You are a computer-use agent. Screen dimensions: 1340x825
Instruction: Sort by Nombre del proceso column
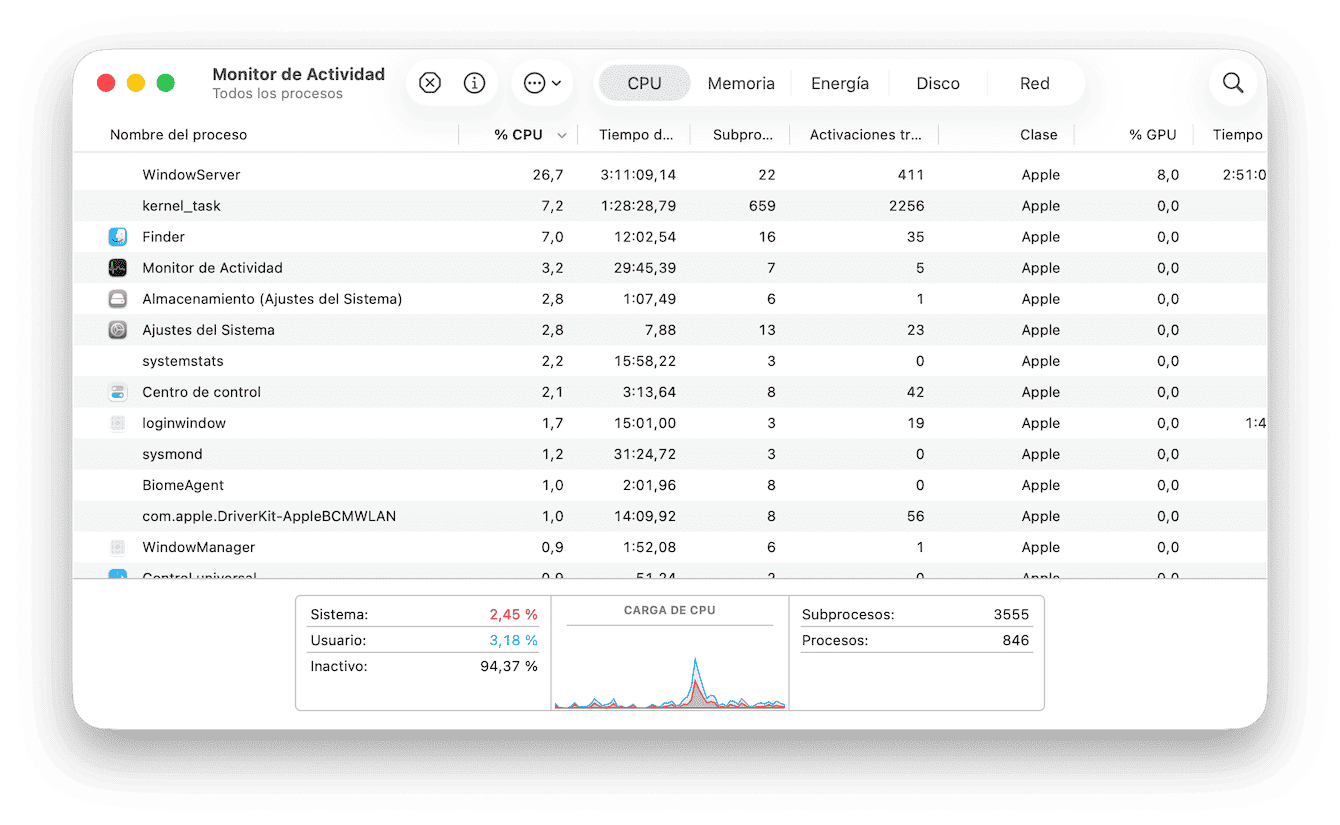[x=178, y=135]
